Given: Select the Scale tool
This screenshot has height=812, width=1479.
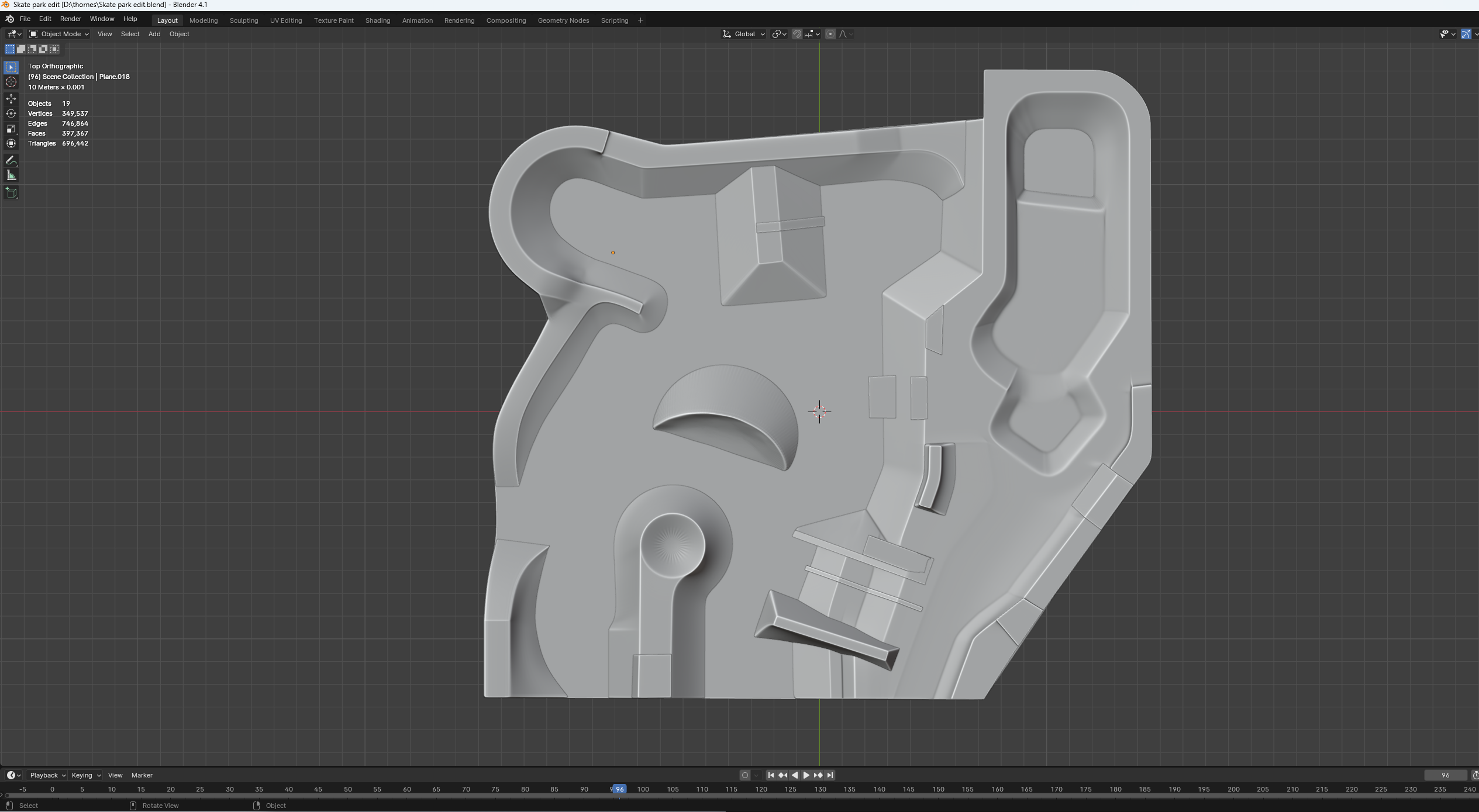Looking at the screenshot, I should pyautogui.click(x=11, y=129).
